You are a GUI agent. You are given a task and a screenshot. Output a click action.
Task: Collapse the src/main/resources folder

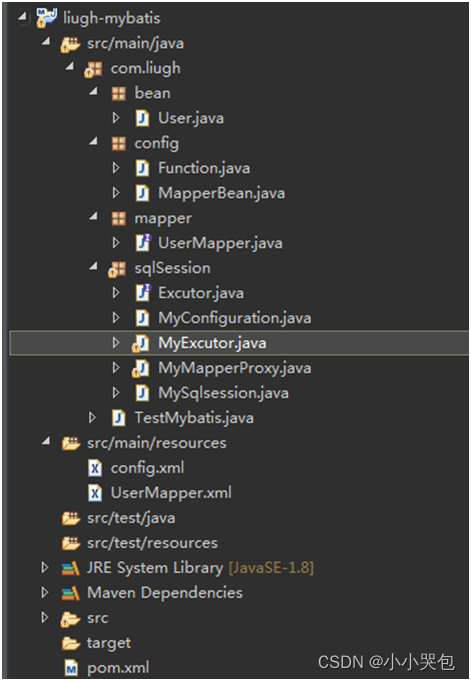tap(45, 441)
